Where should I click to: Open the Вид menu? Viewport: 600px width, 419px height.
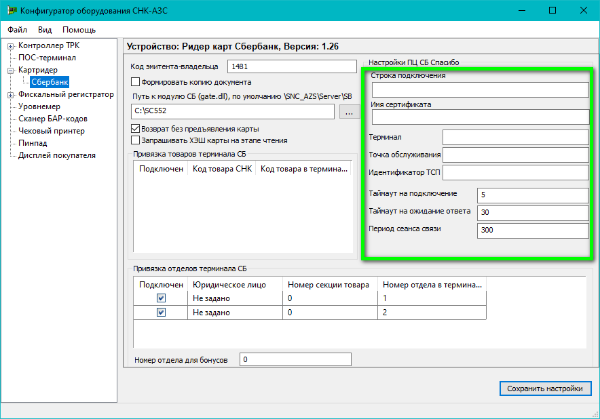click(x=45, y=30)
